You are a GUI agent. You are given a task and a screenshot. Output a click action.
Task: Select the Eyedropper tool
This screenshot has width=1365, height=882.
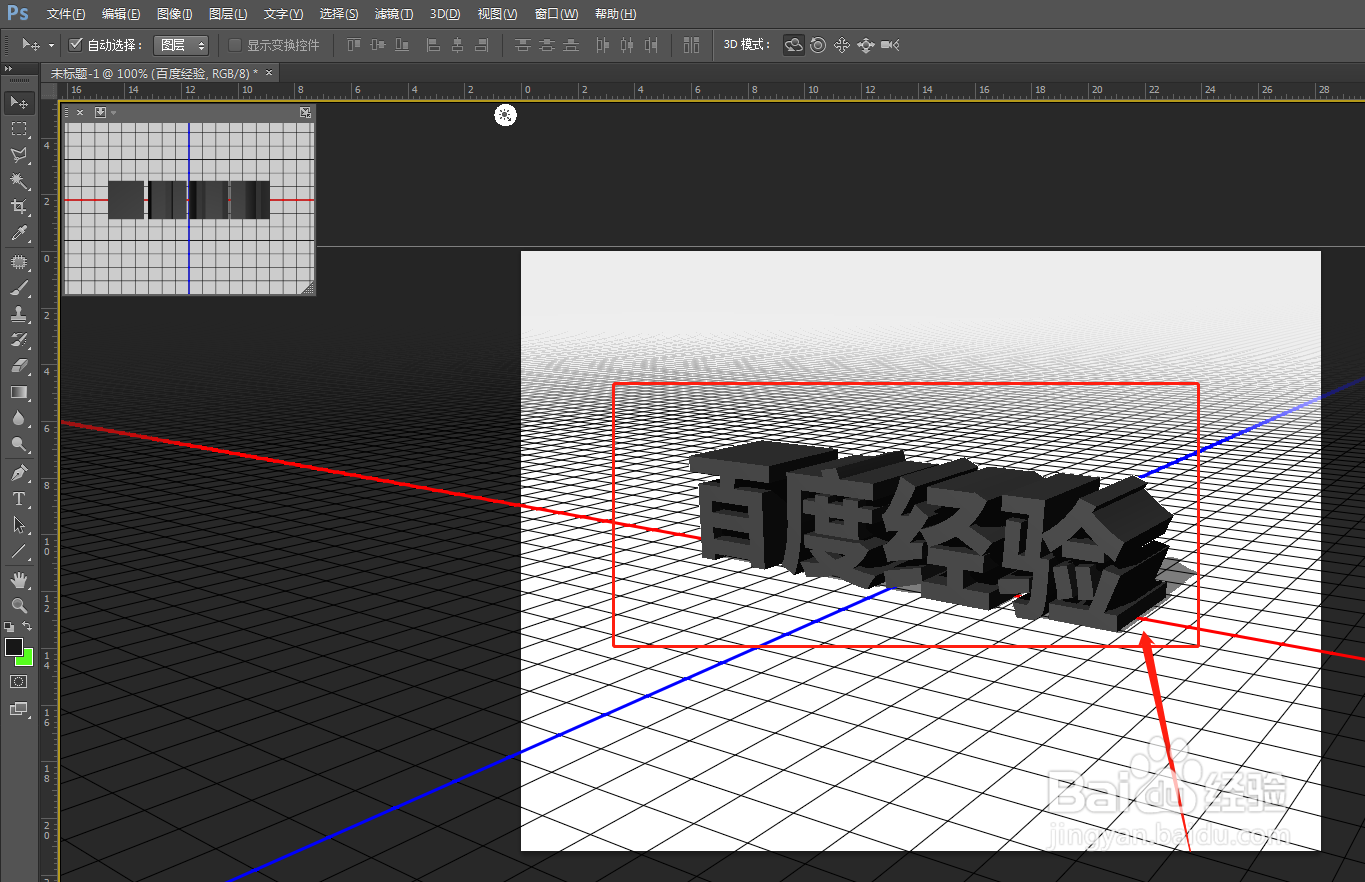click(x=19, y=234)
